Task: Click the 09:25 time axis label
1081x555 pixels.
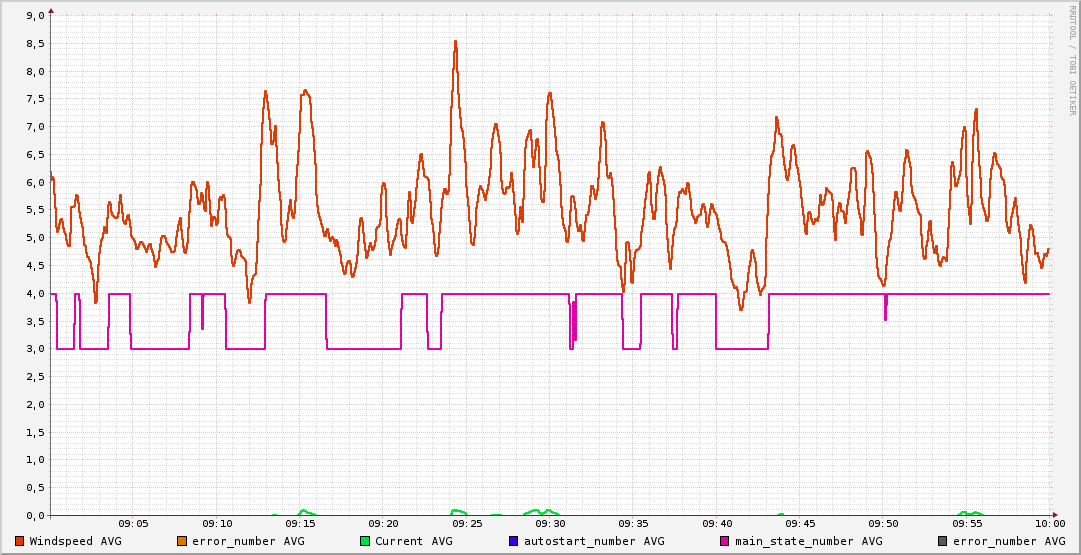Action: point(467,524)
